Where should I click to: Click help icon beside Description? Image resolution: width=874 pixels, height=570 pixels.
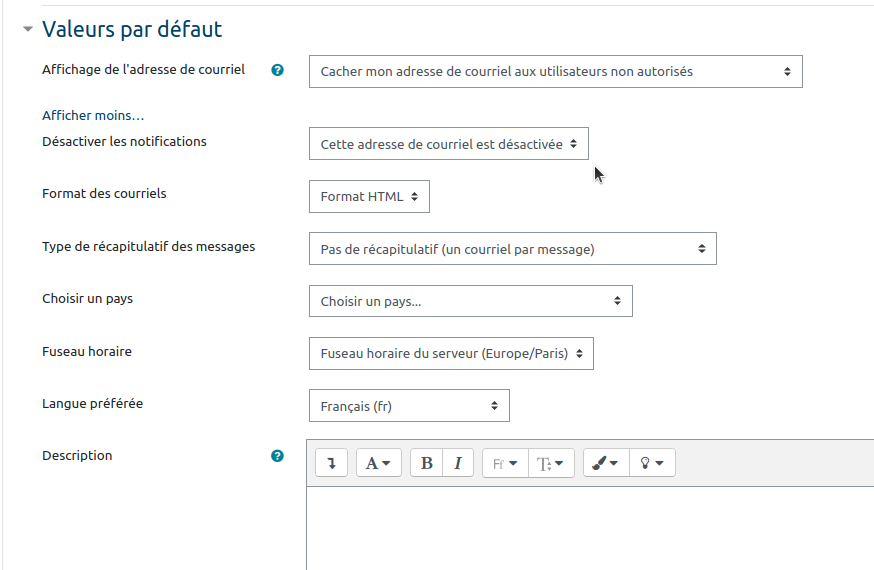pos(278,456)
